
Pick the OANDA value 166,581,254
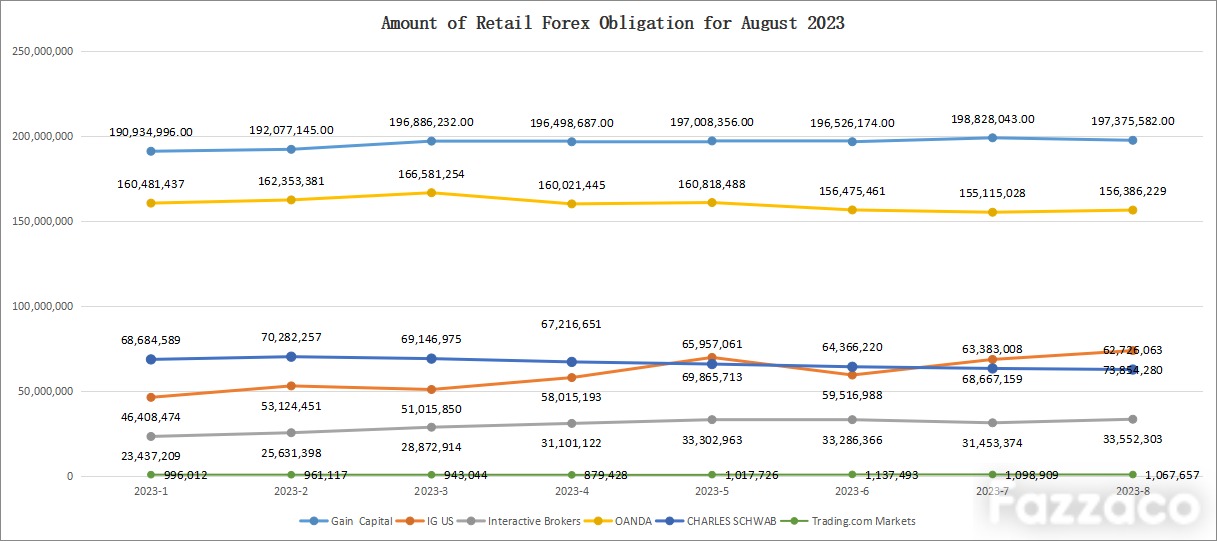pos(431,174)
